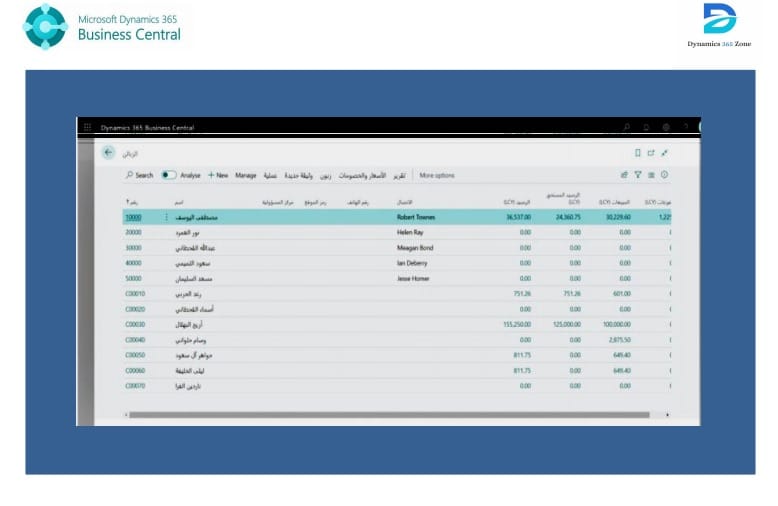Select contact Helen Ray cell
The width and height of the screenshot is (778, 506).
pos(410,232)
